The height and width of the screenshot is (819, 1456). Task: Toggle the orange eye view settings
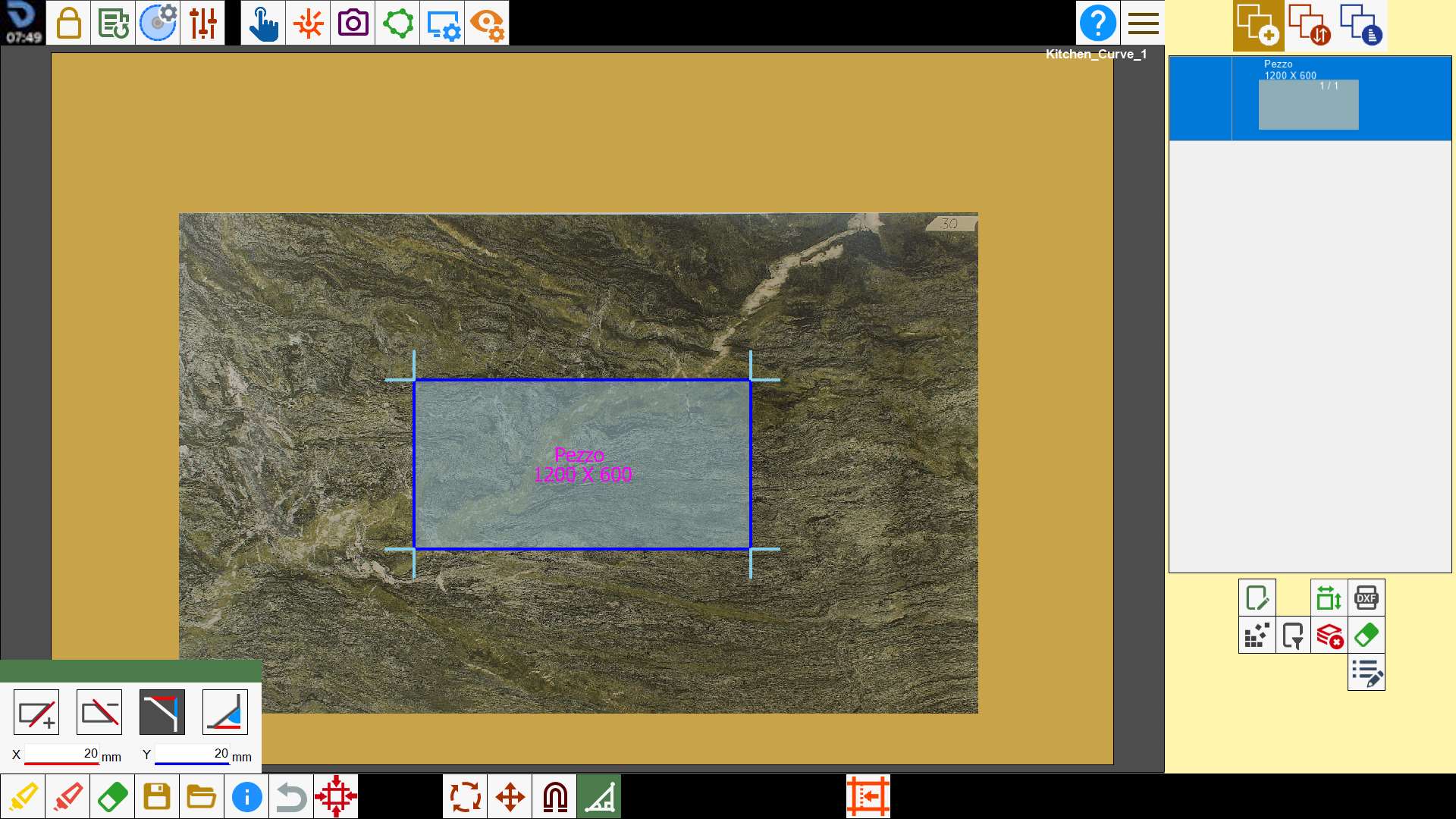(x=487, y=23)
